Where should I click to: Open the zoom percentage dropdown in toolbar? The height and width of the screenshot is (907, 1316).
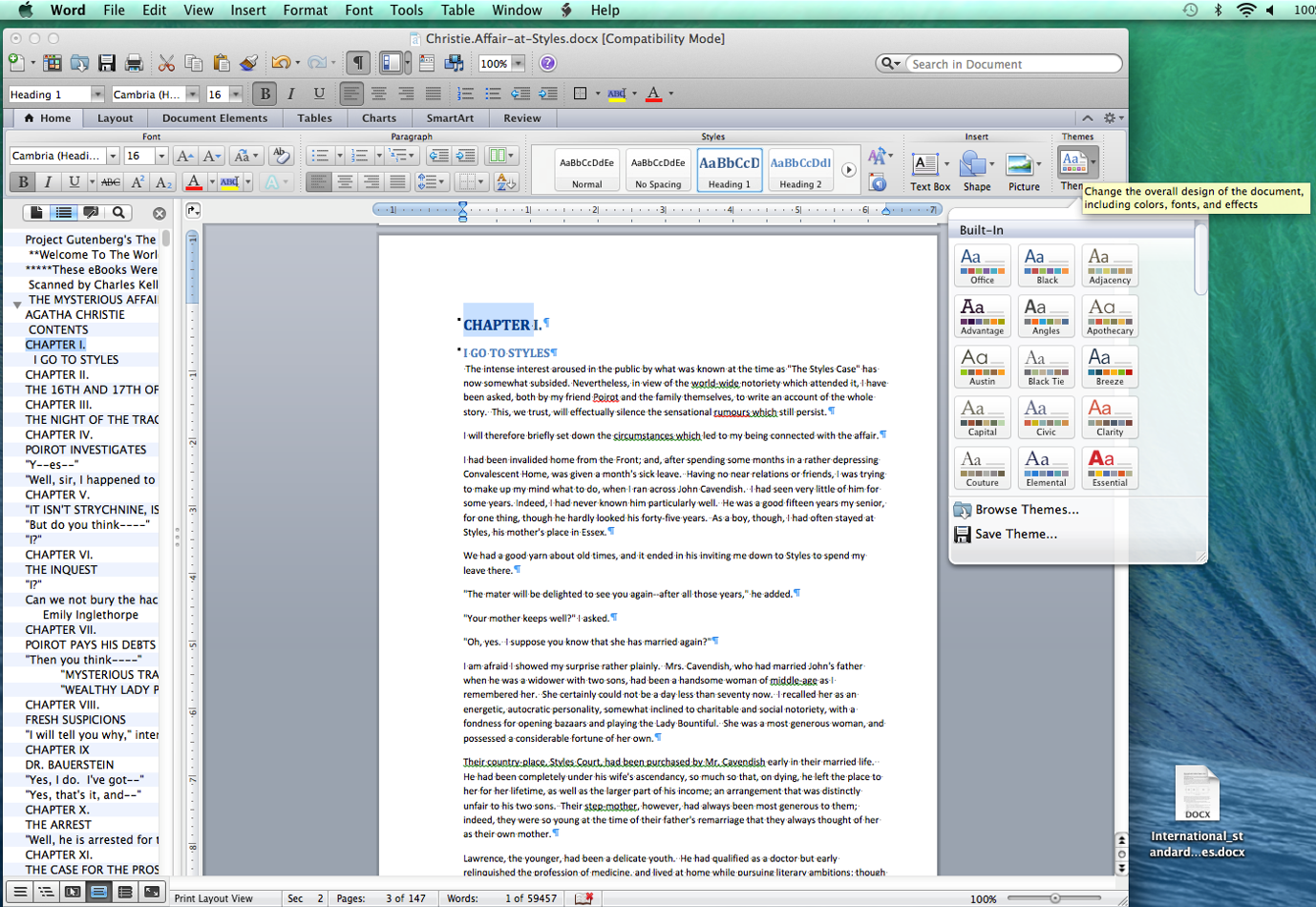518,64
